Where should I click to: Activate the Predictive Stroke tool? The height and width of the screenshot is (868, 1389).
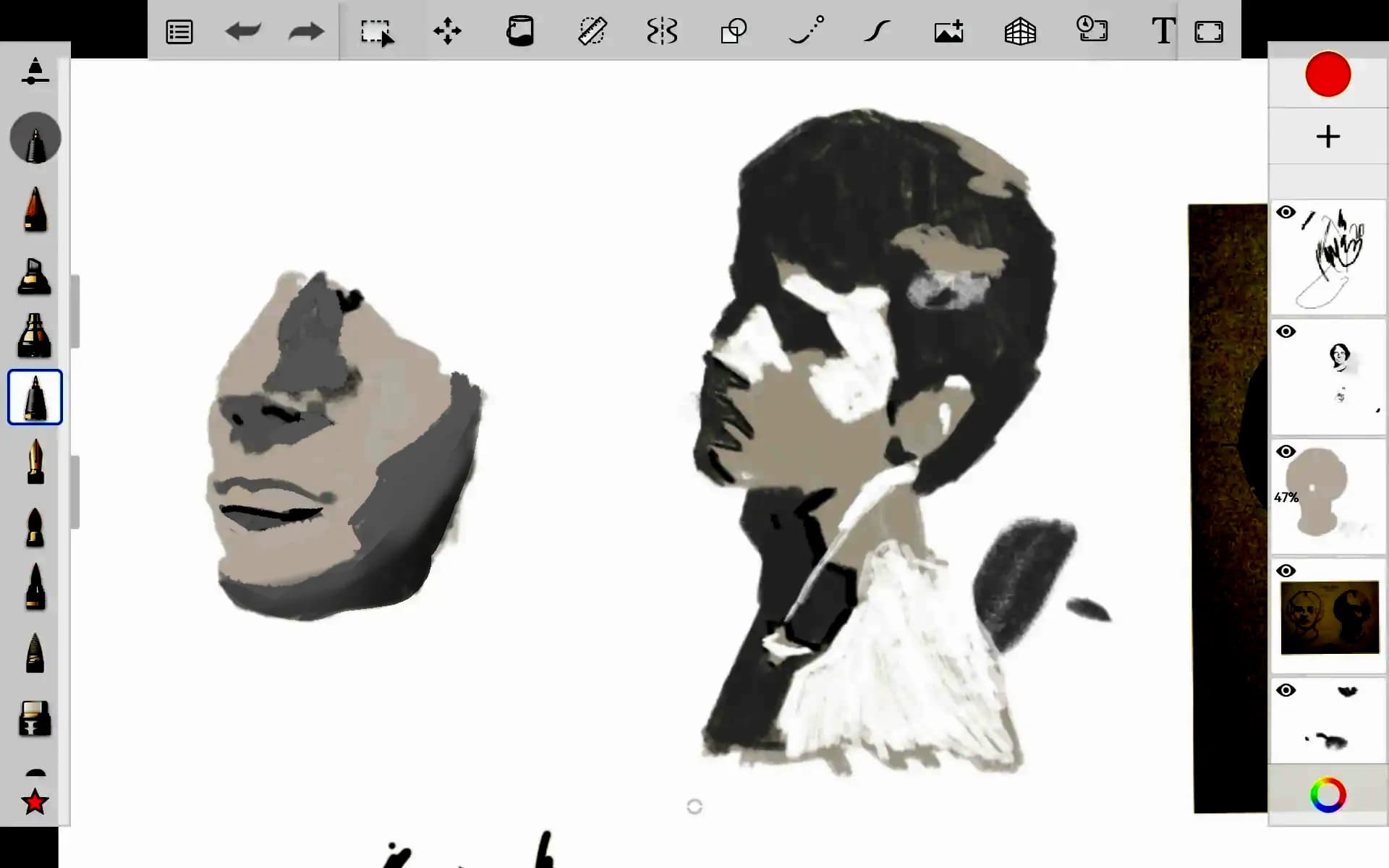click(x=806, y=30)
